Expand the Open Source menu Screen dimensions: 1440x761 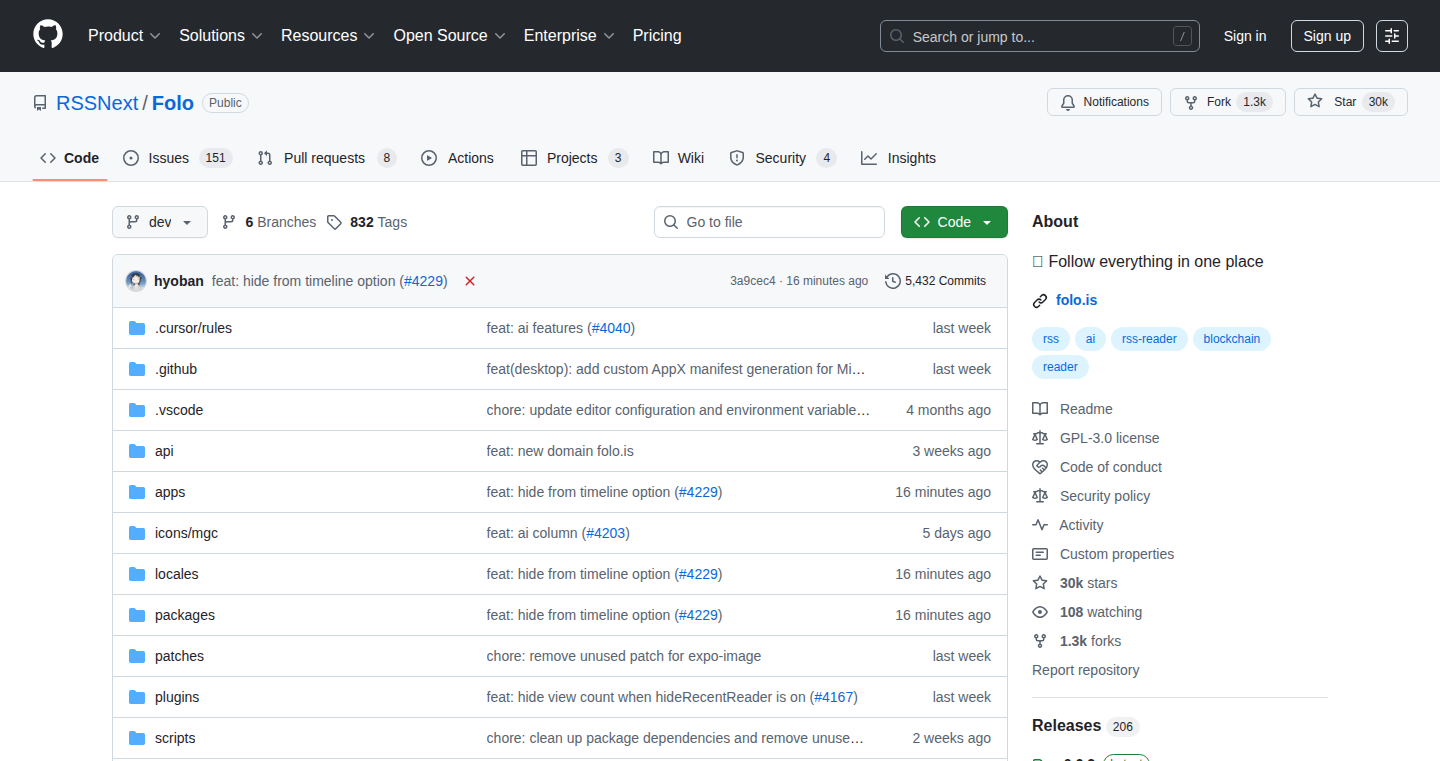[450, 36]
